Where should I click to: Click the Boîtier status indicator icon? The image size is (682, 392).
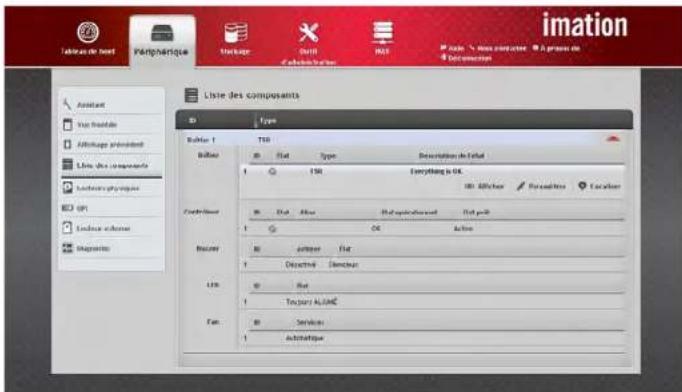(272, 171)
